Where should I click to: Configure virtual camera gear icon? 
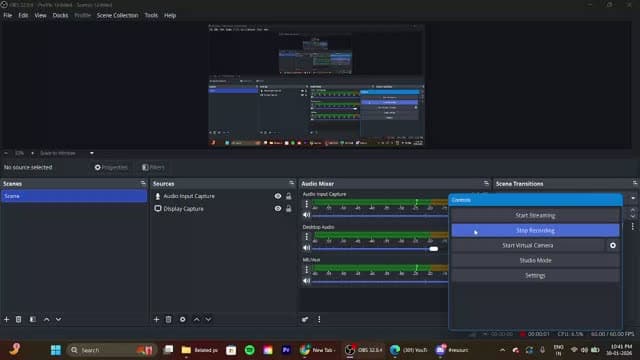point(613,245)
